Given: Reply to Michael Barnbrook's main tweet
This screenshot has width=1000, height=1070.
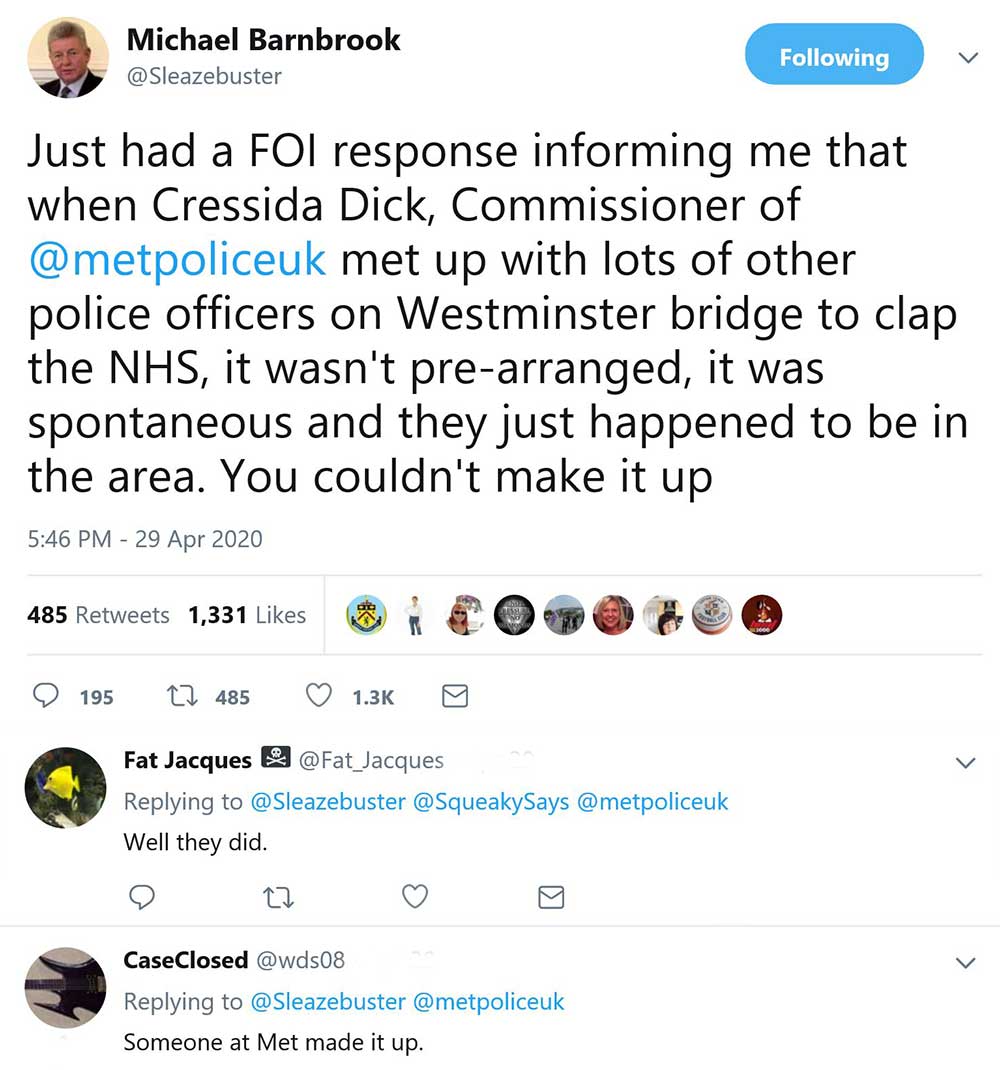Looking at the screenshot, I should click(x=46, y=696).
